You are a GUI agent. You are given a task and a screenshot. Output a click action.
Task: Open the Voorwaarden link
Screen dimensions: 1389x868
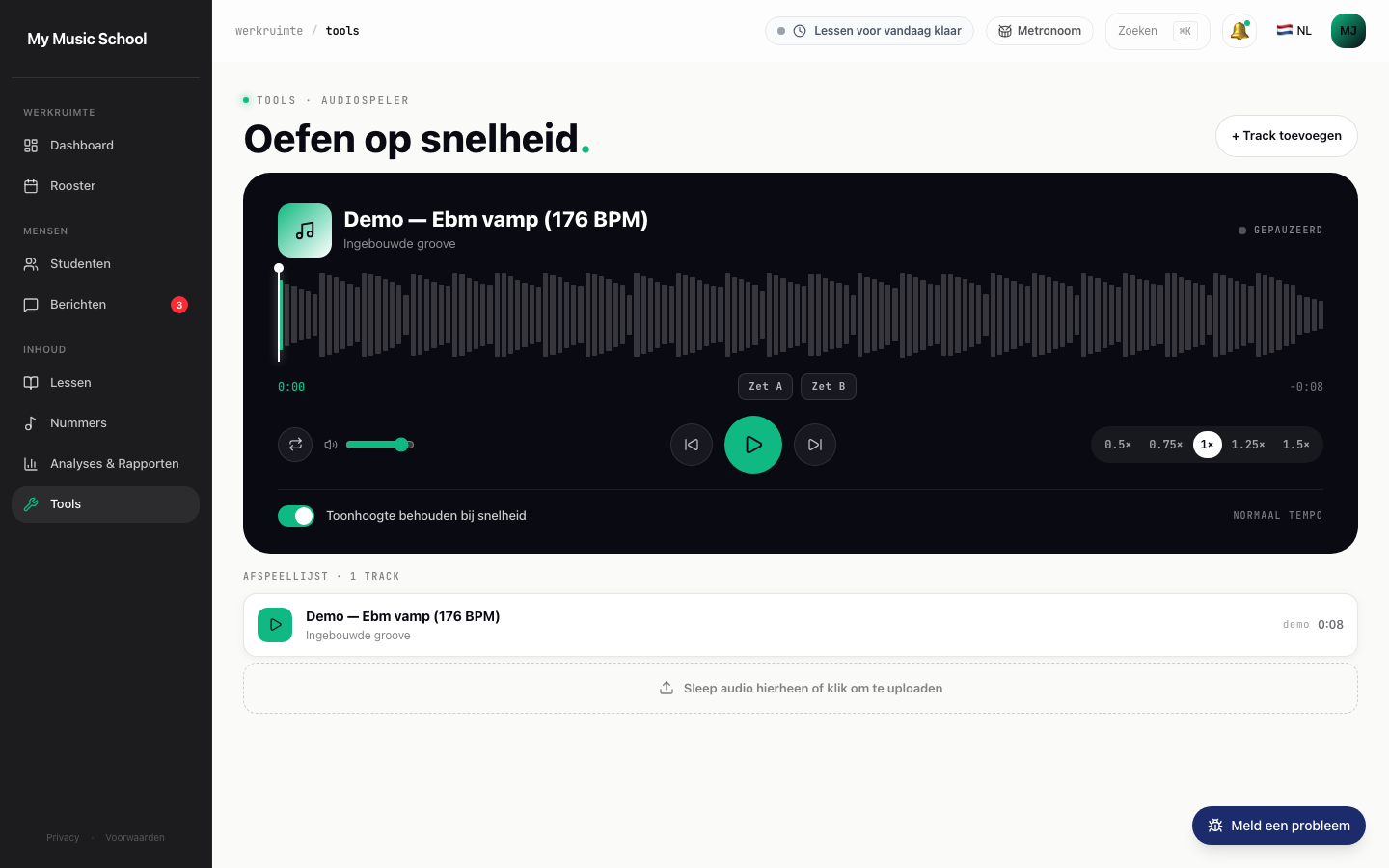point(135,838)
